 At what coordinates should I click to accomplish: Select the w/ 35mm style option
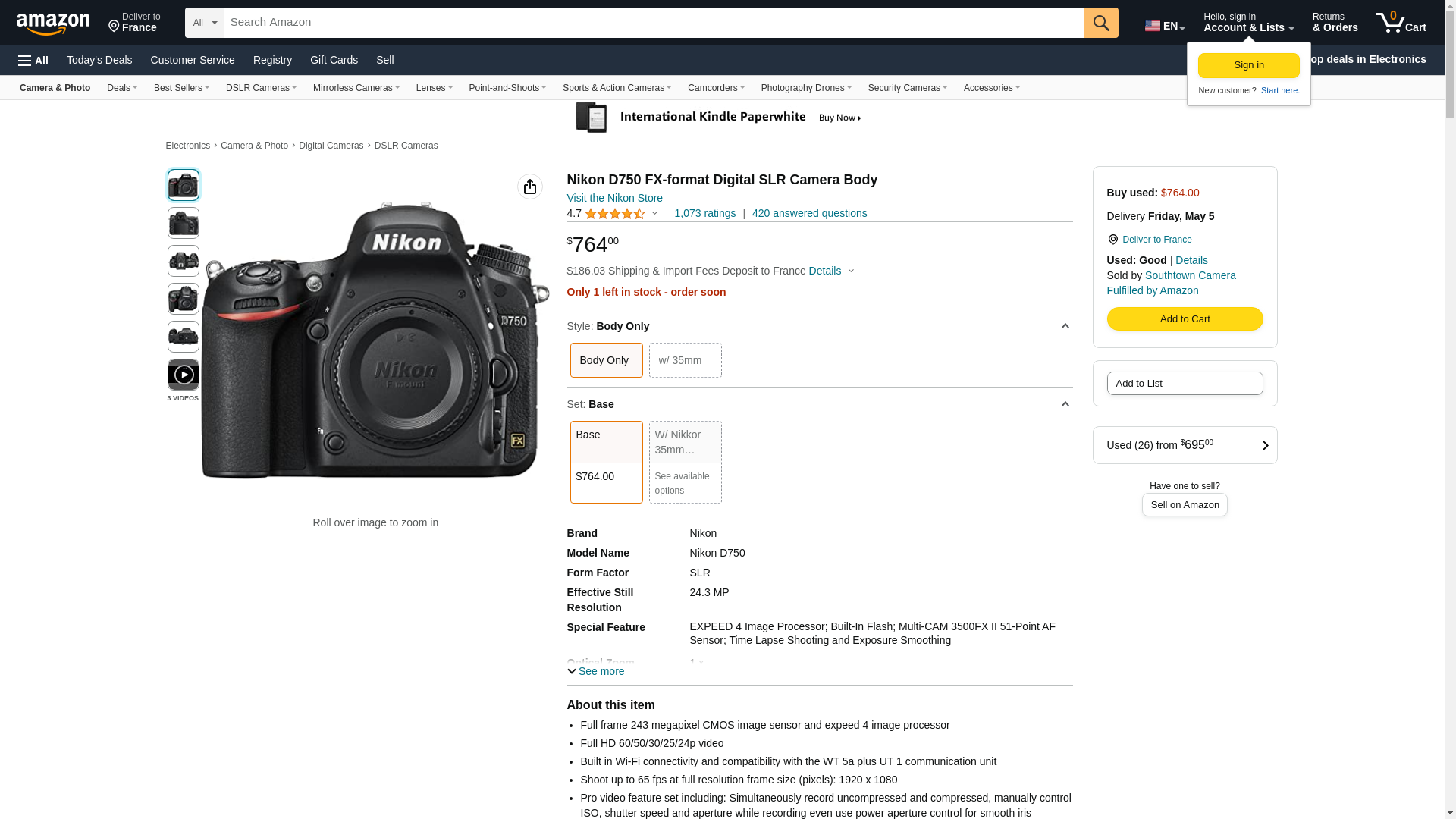pyautogui.click(x=684, y=360)
